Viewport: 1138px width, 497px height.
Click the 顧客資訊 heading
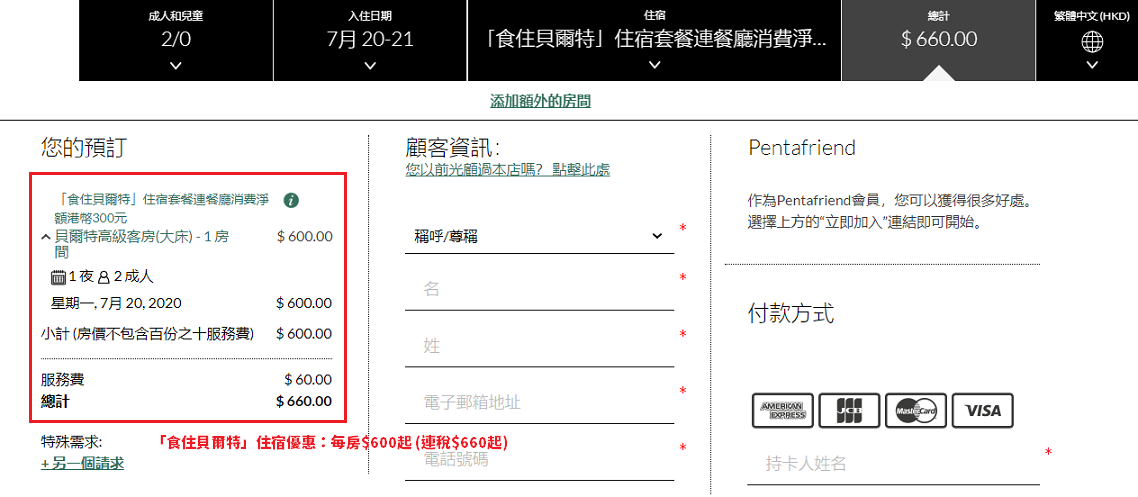click(x=453, y=147)
